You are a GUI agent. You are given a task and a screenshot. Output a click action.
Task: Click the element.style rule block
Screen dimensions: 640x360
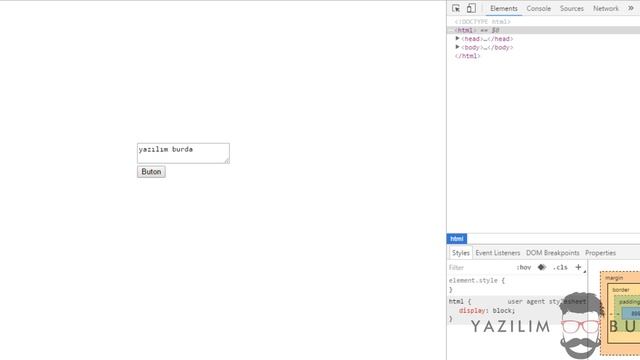[517, 285]
